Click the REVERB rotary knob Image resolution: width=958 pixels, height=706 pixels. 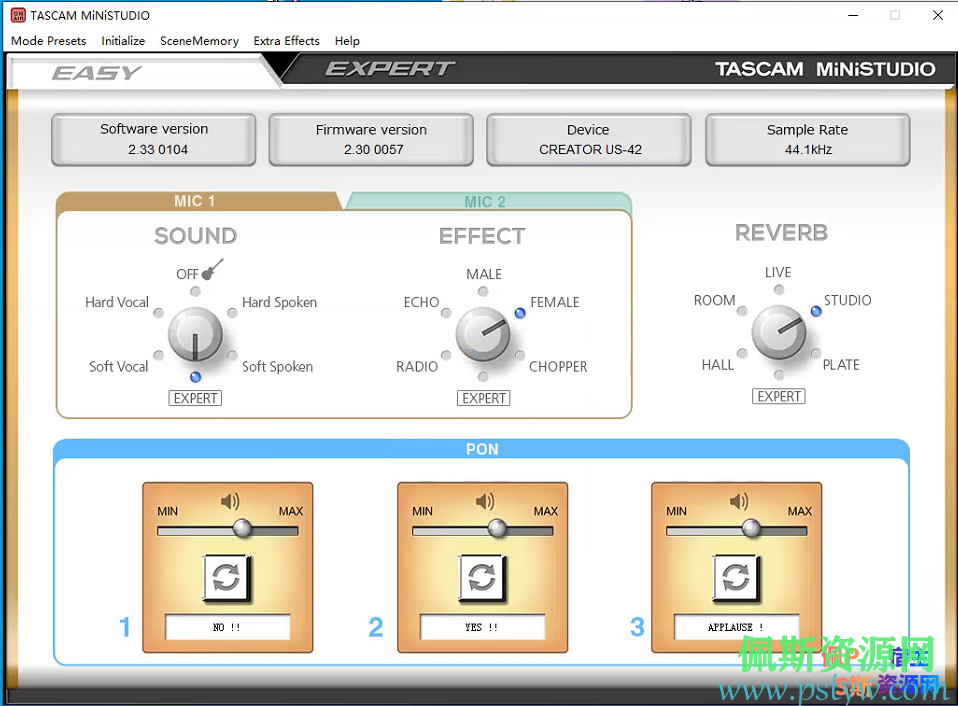pyautogui.click(x=779, y=330)
